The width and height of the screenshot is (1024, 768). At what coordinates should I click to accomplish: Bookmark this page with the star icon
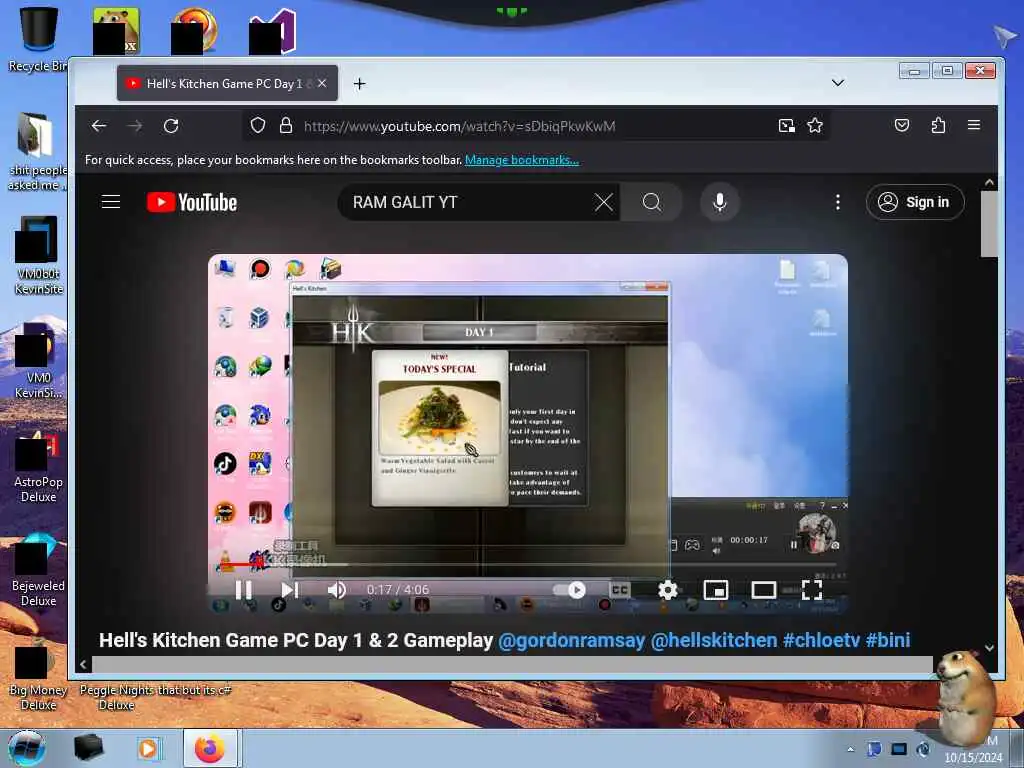tap(814, 125)
